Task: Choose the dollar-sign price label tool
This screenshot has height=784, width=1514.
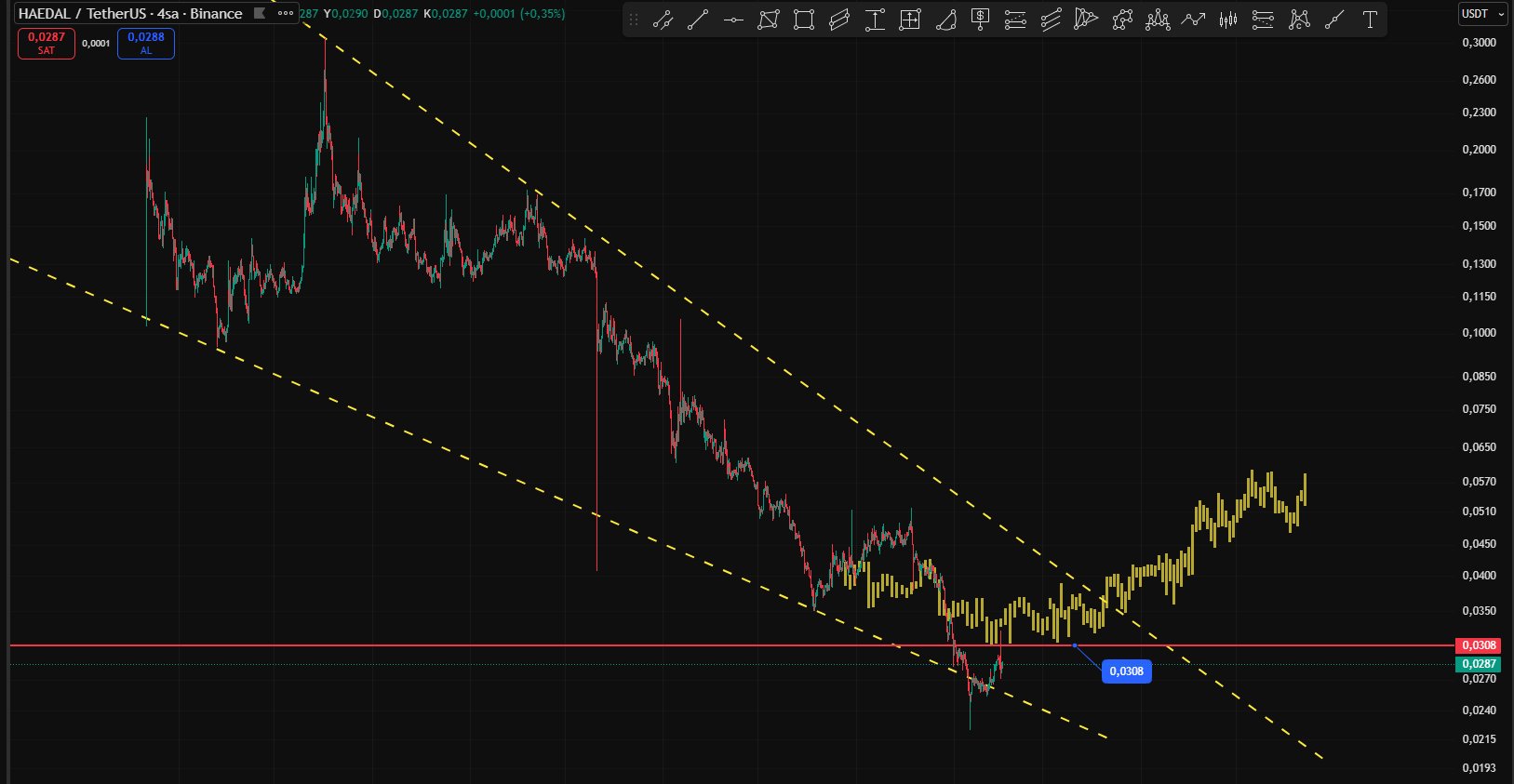Action: pos(981,20)
